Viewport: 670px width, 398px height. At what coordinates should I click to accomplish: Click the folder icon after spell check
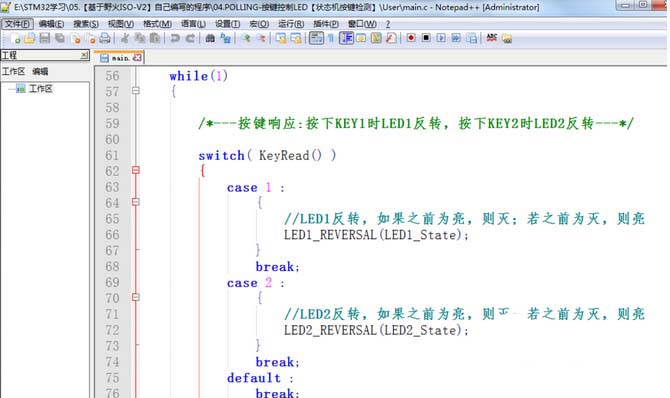507,38
